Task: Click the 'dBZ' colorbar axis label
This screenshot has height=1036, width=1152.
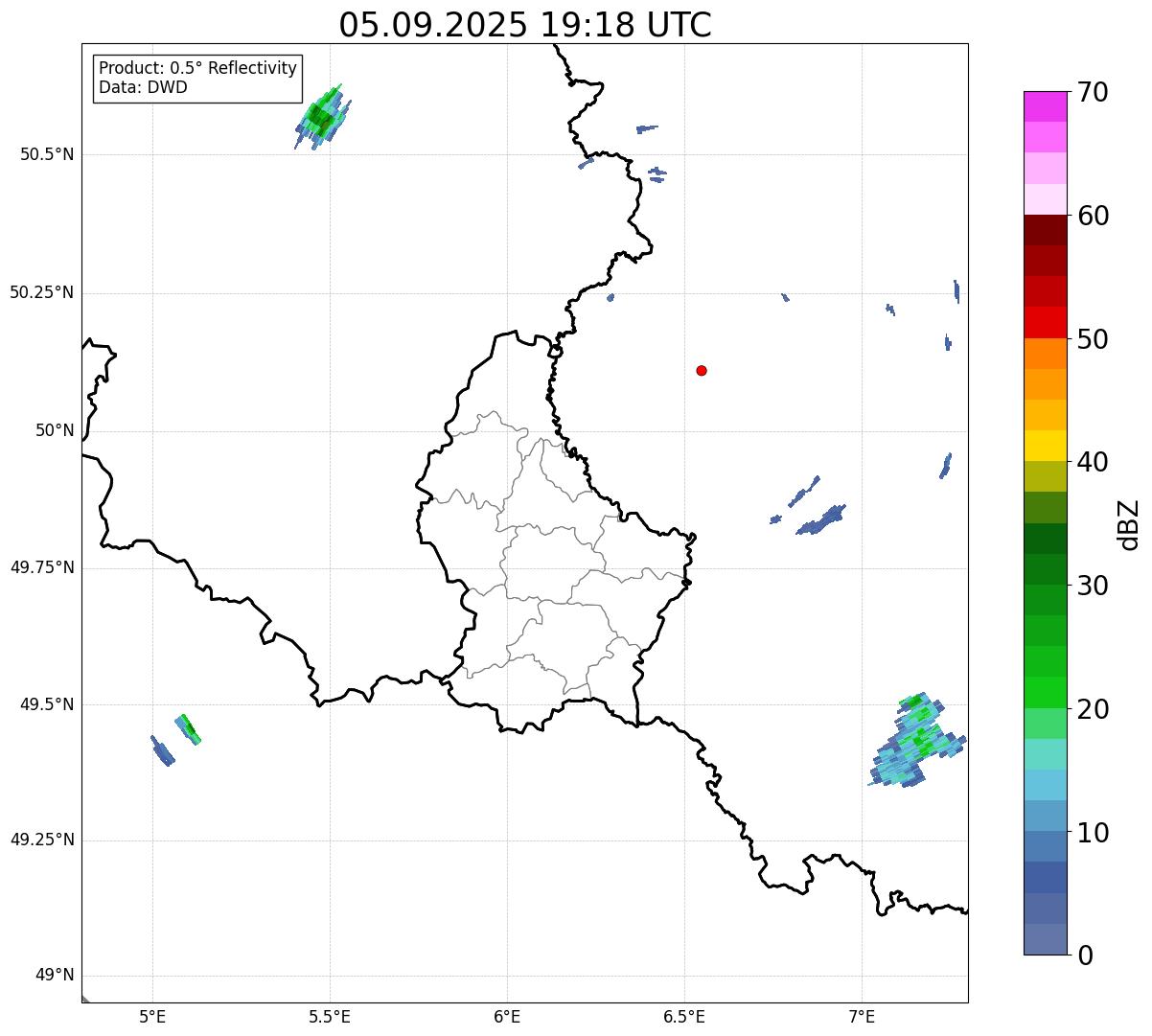Action: point(1129,524)
